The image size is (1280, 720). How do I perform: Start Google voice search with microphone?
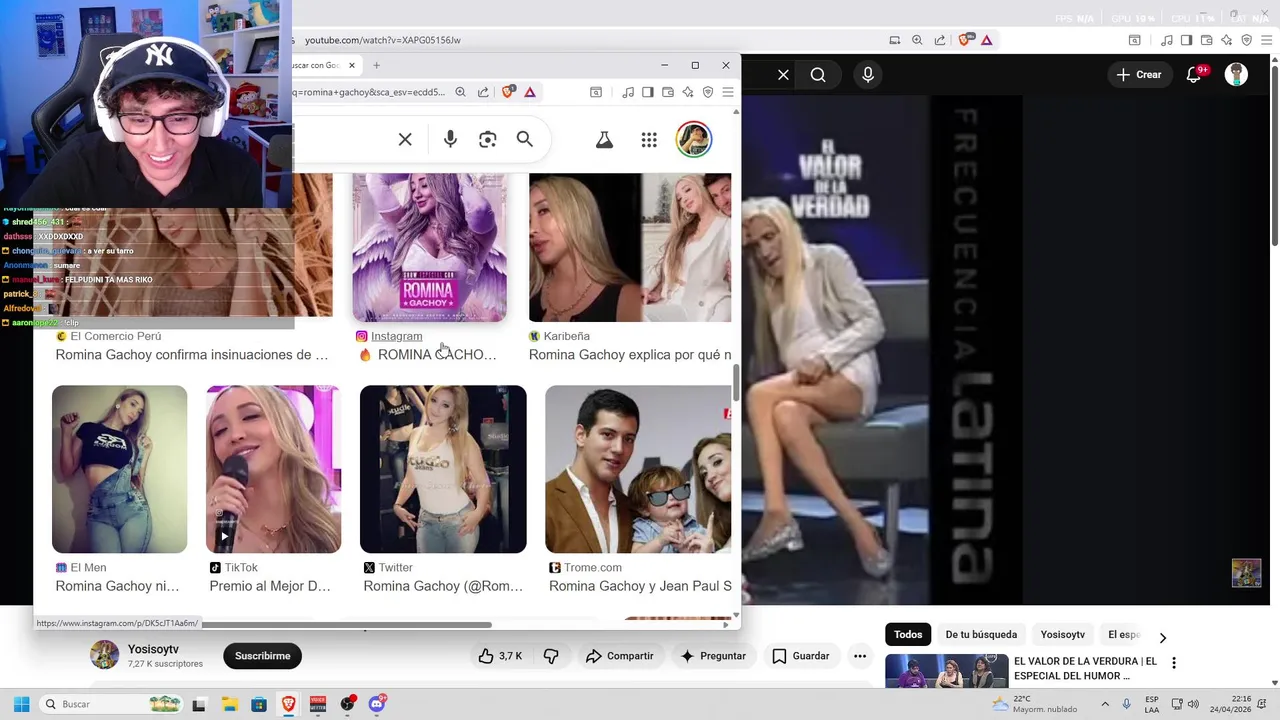click(x=450, y=139)
